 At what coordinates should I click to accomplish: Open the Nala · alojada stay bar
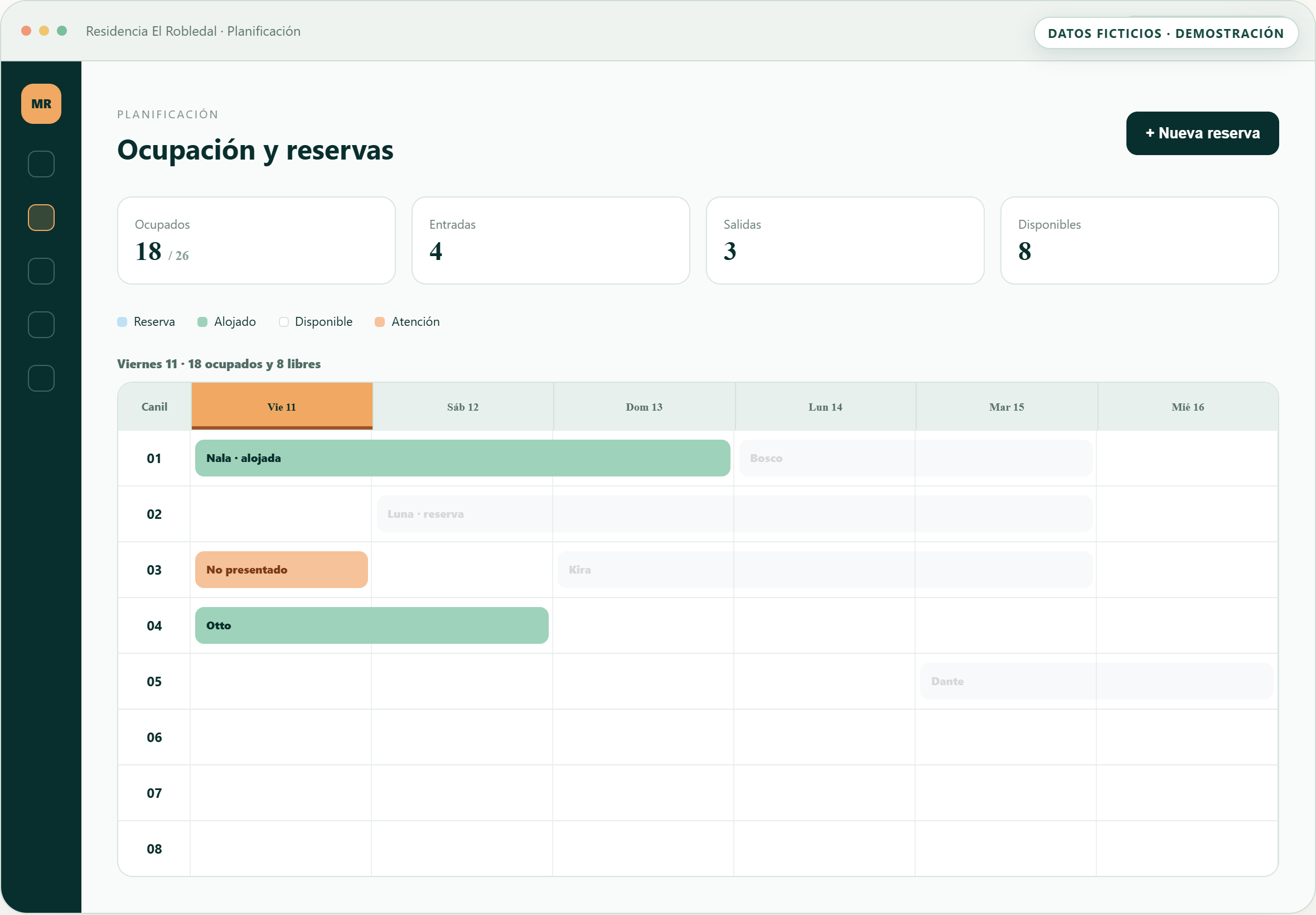click(463, 458)
